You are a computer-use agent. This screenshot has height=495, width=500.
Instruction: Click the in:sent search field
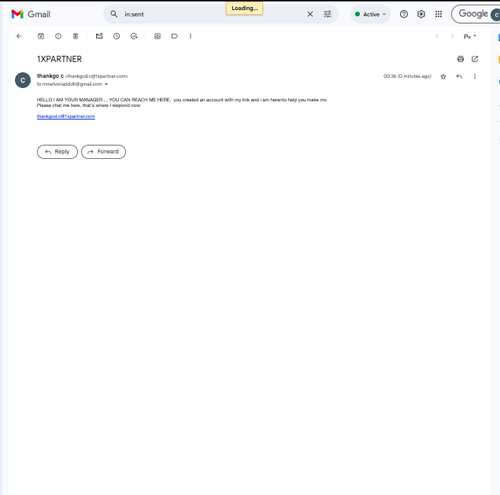[213, 14]
